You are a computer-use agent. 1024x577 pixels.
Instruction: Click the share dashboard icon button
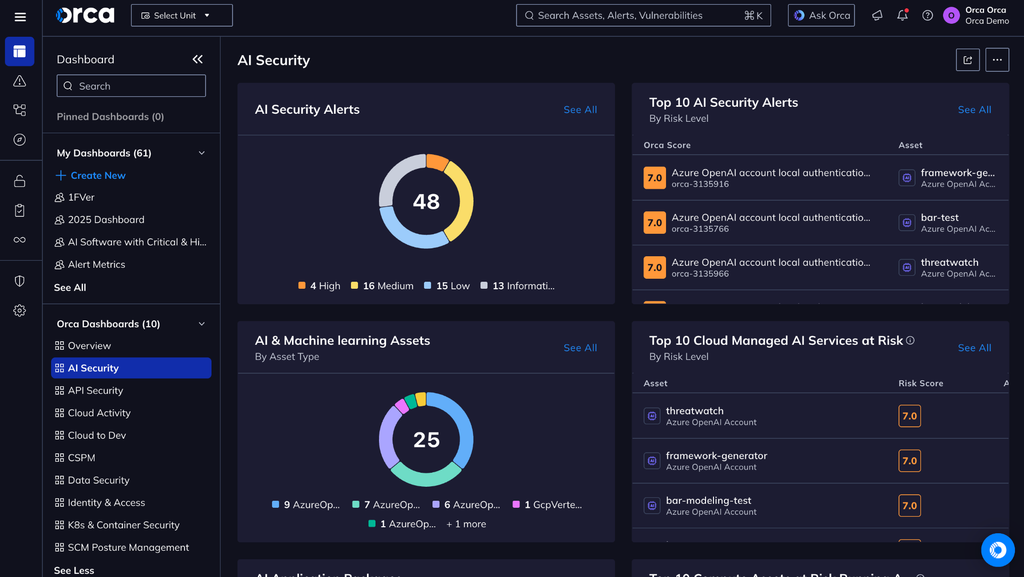point(967,60)
